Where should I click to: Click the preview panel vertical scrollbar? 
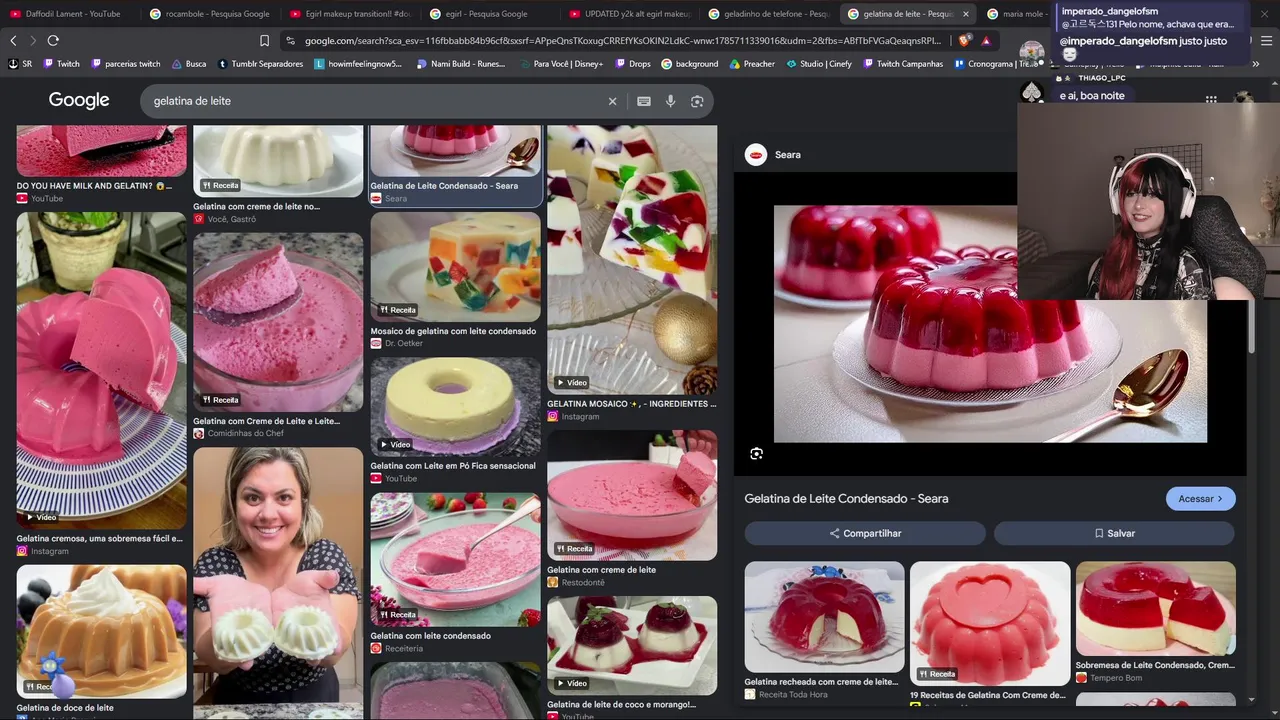pyautogui.click(x=1250, y=325)
